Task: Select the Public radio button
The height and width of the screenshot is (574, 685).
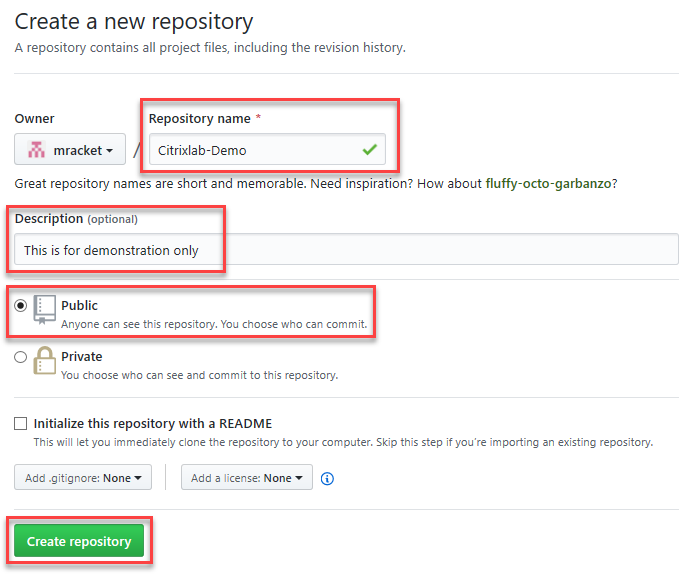Action: (21, 305)
